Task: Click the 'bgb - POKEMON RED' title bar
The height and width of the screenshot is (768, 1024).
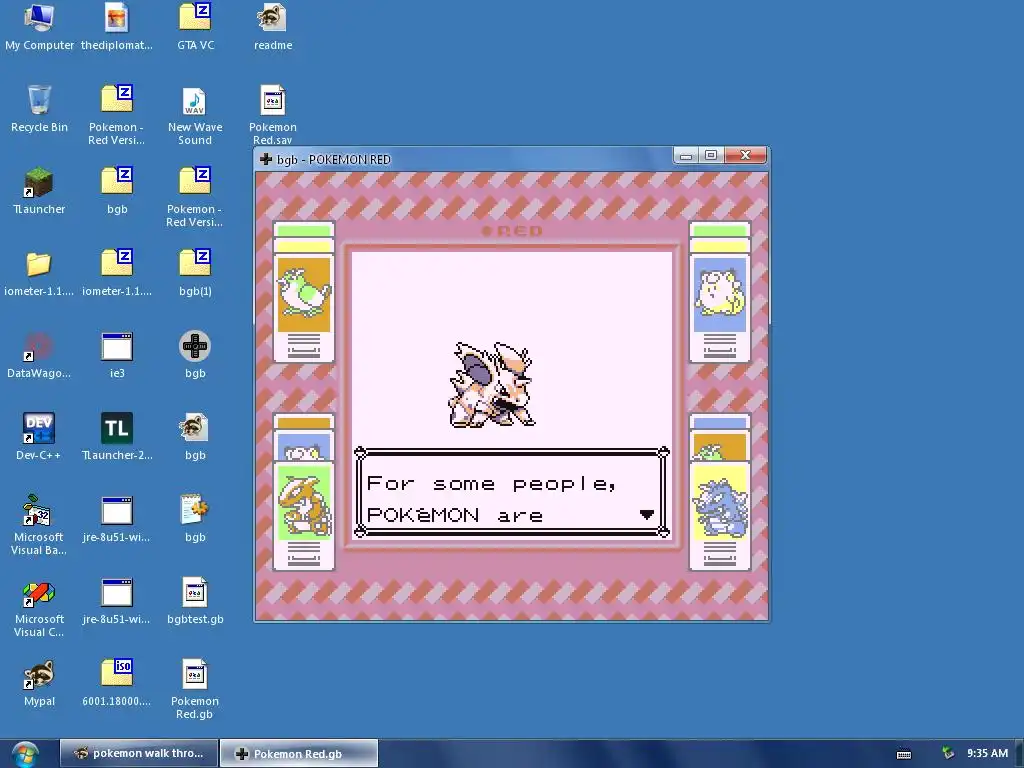Action: pos(464,159)
